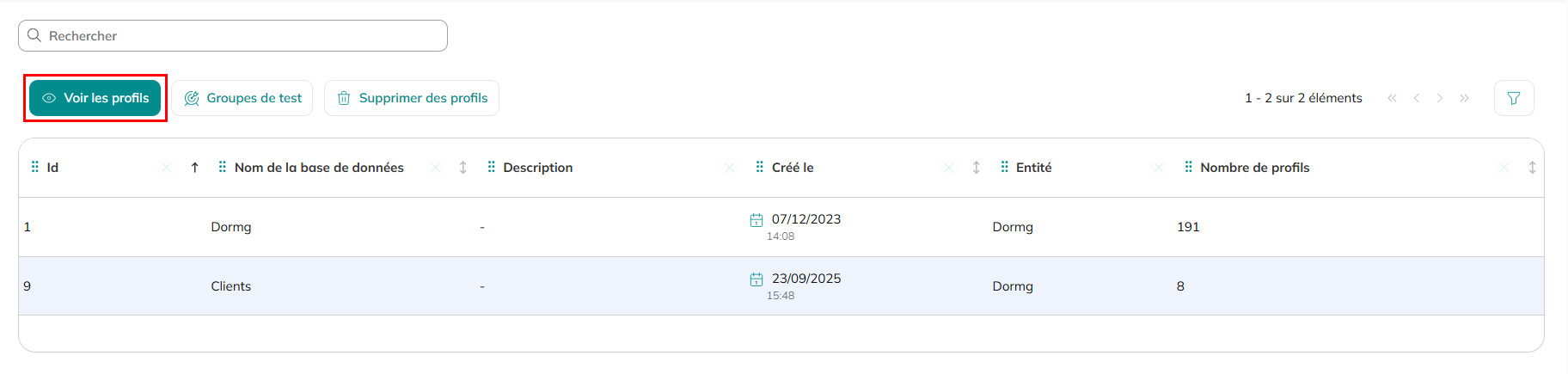
Task: Click Id cell with value 1
Action: tap(28, 227)
